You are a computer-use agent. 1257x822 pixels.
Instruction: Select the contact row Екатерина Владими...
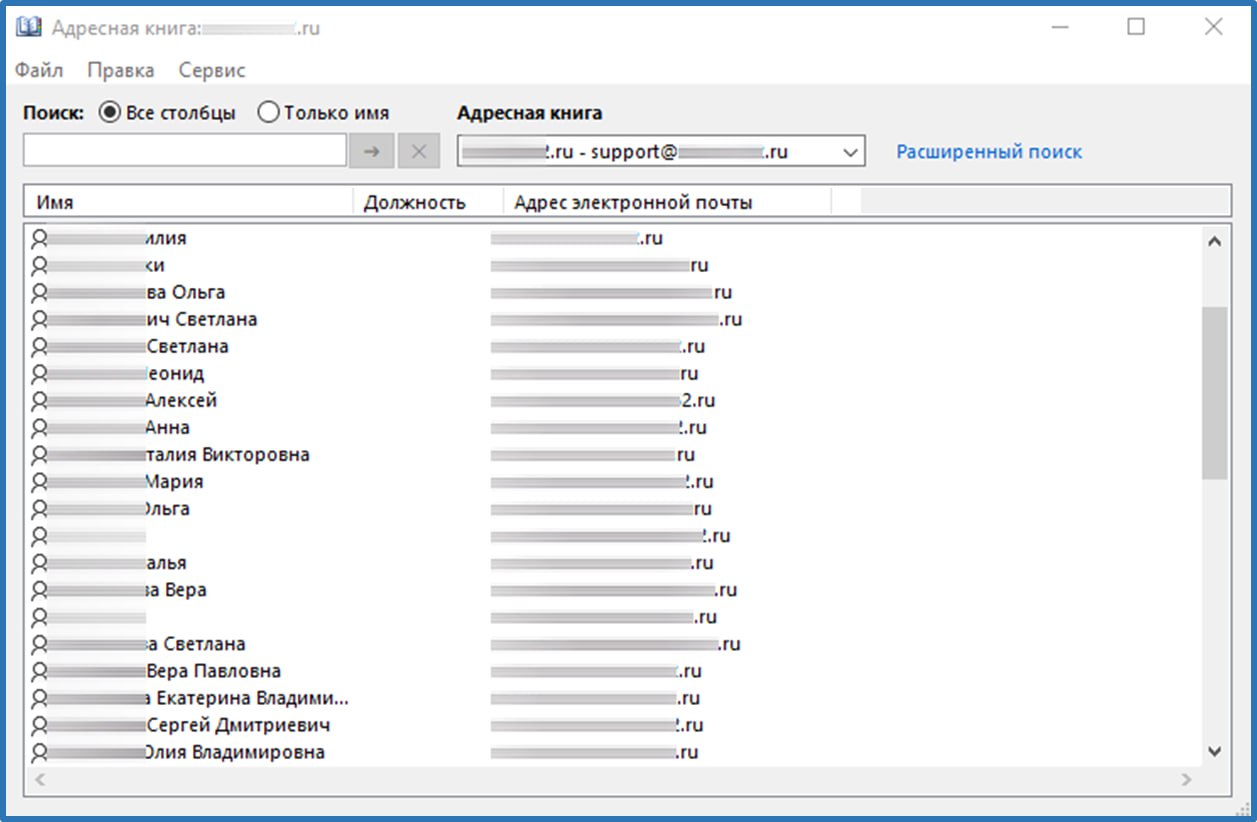coord(612,698)
